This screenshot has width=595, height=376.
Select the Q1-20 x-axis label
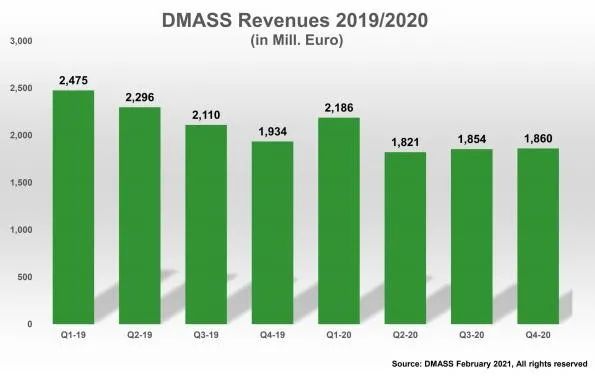point(339,335)
